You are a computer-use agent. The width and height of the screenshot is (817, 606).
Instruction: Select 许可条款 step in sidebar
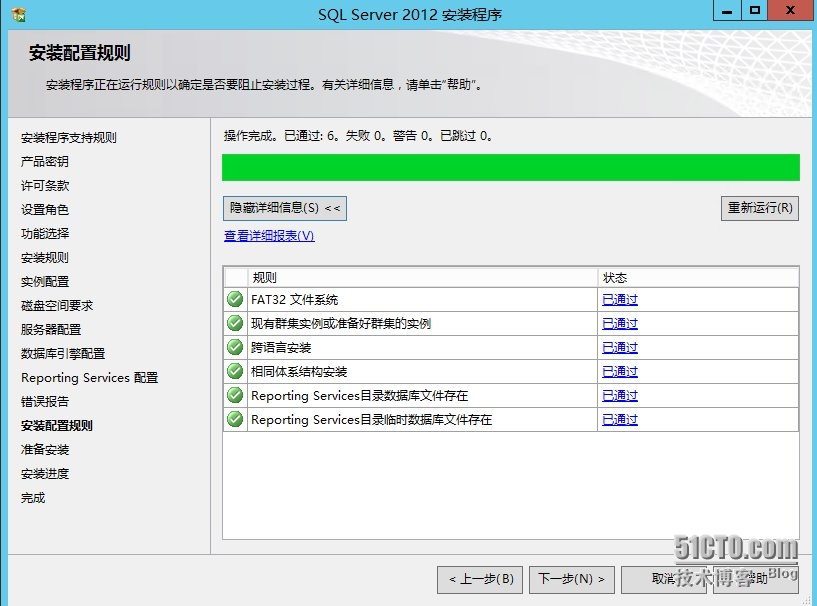45,185
